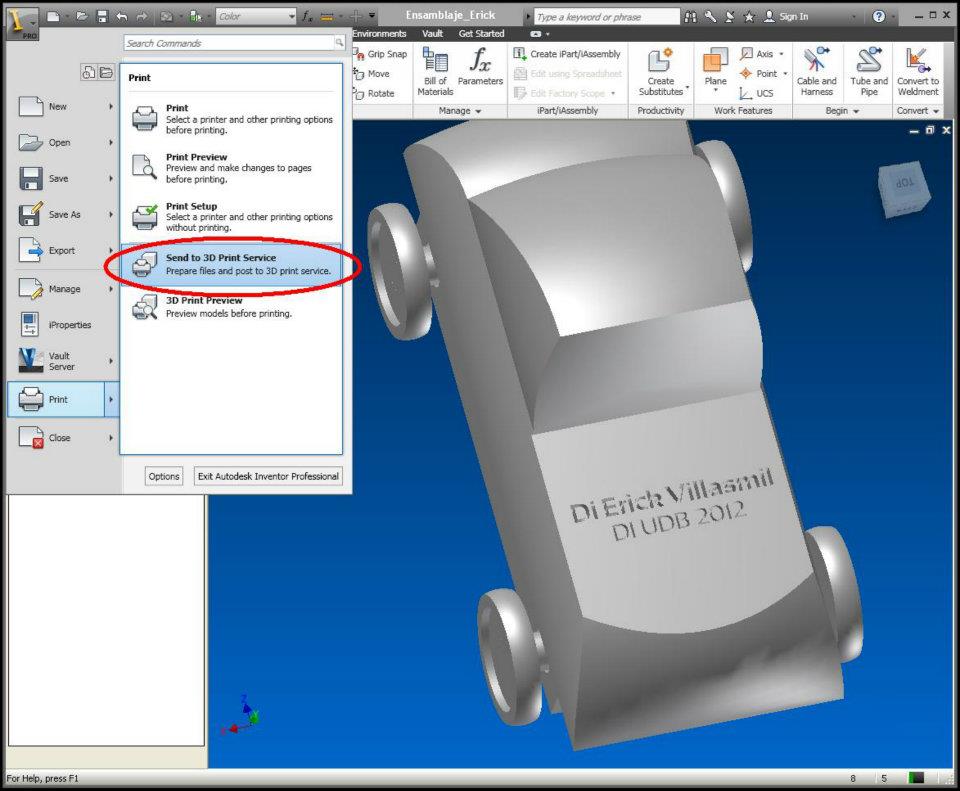Click the Plane work feature tool

pos(715,70)
